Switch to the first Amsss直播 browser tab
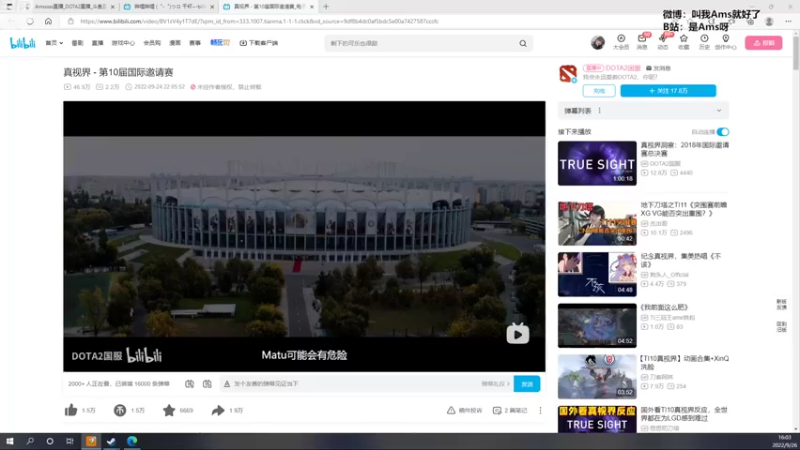 tap(70, 7)
